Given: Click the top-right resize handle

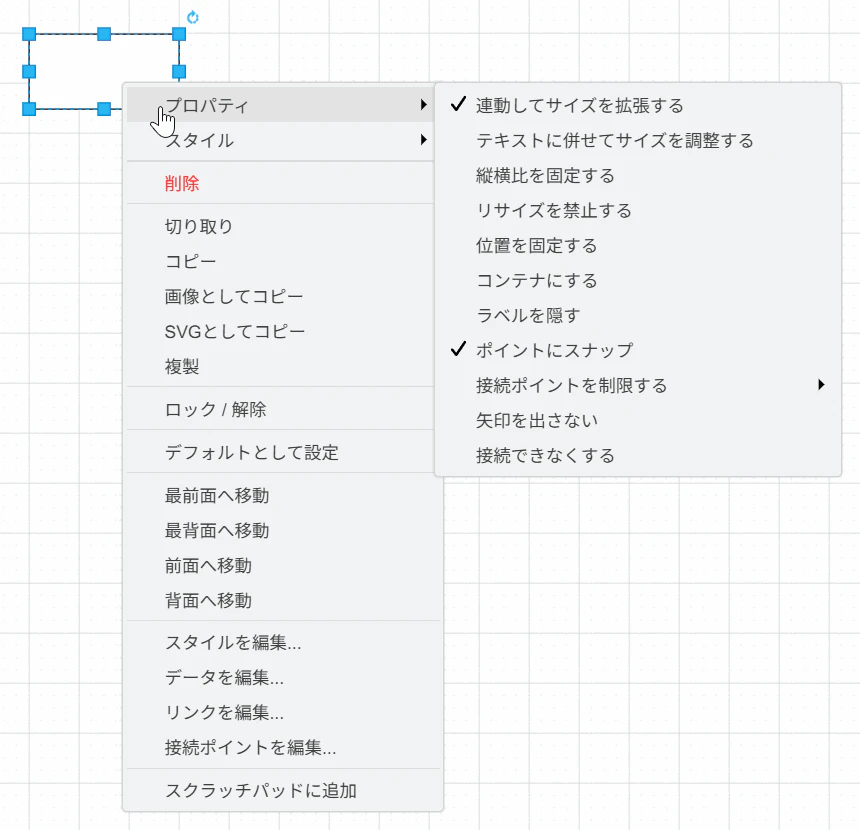Looking at the screenshot, I should [179, 34].
